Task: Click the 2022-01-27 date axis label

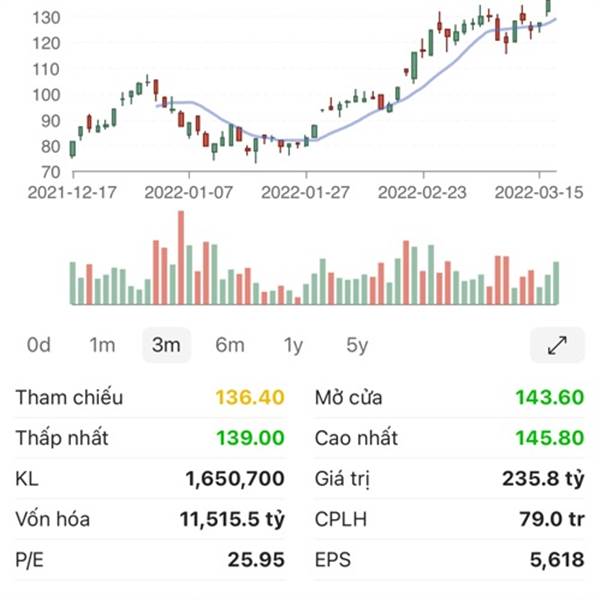Action: click(305, 192)
